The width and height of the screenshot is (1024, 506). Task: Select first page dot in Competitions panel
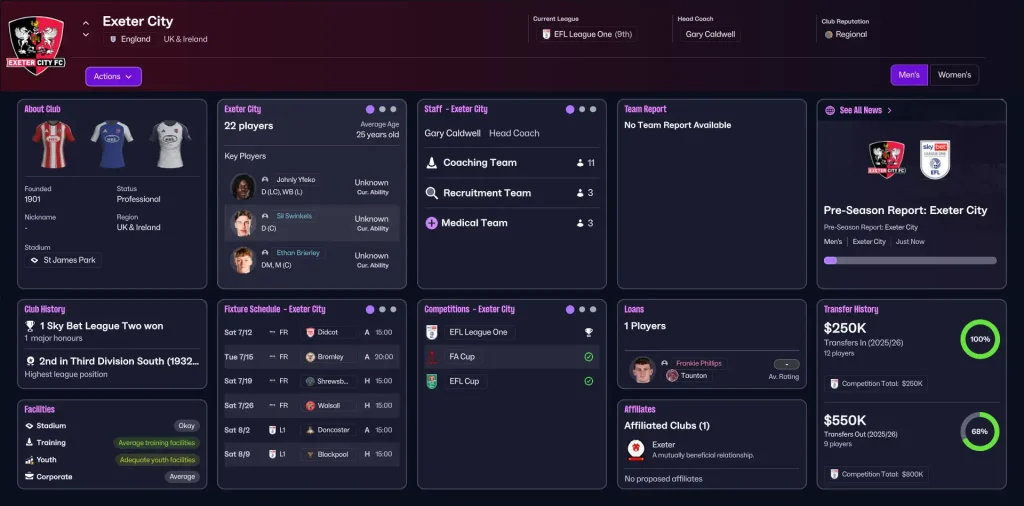pos(570,309)
